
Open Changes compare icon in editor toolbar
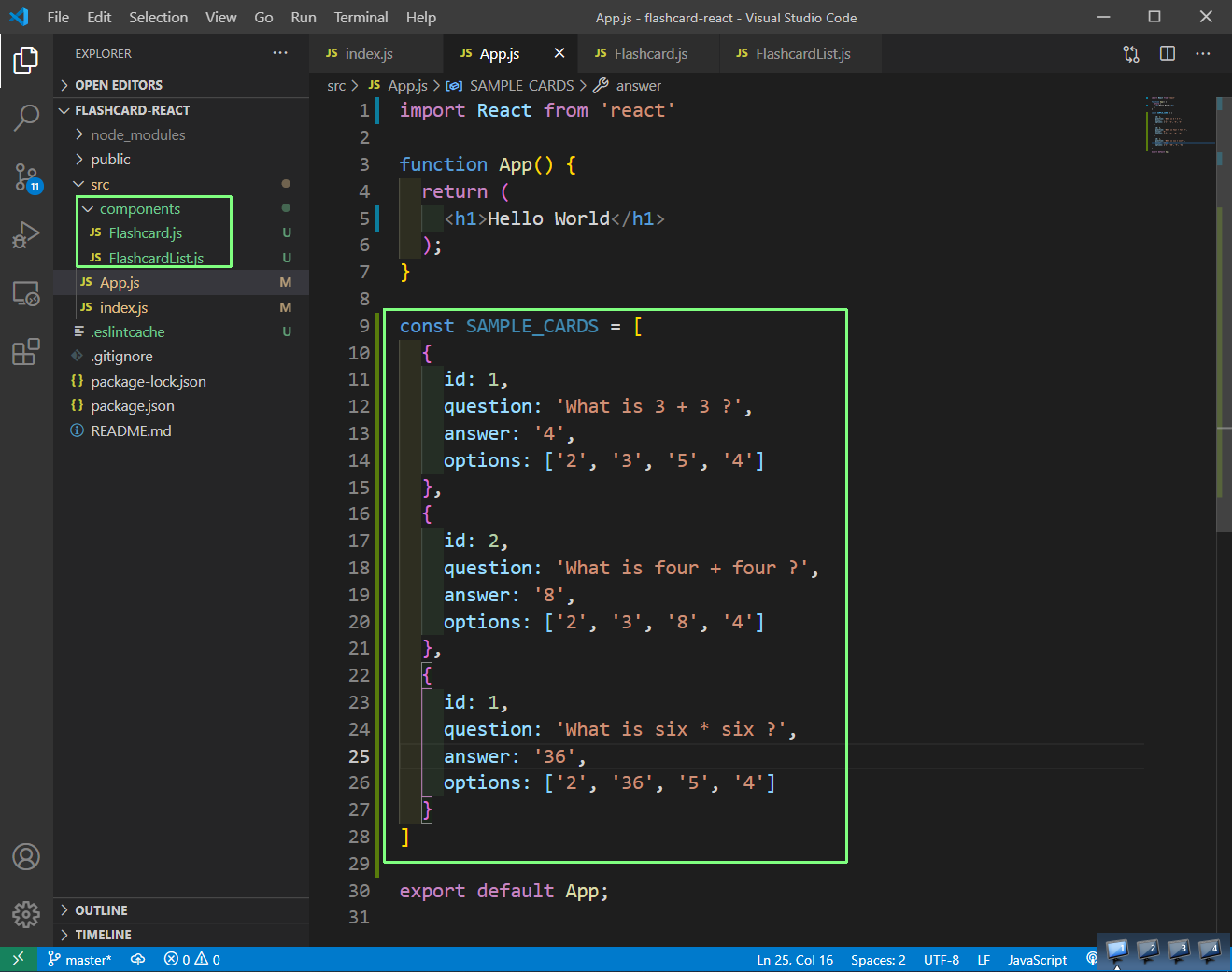coord(1131,54)
